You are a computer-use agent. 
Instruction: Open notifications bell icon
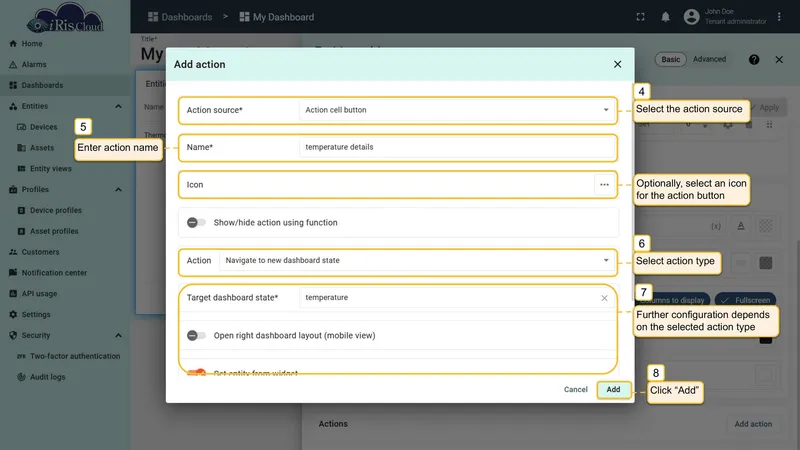[x=665, y=17]
